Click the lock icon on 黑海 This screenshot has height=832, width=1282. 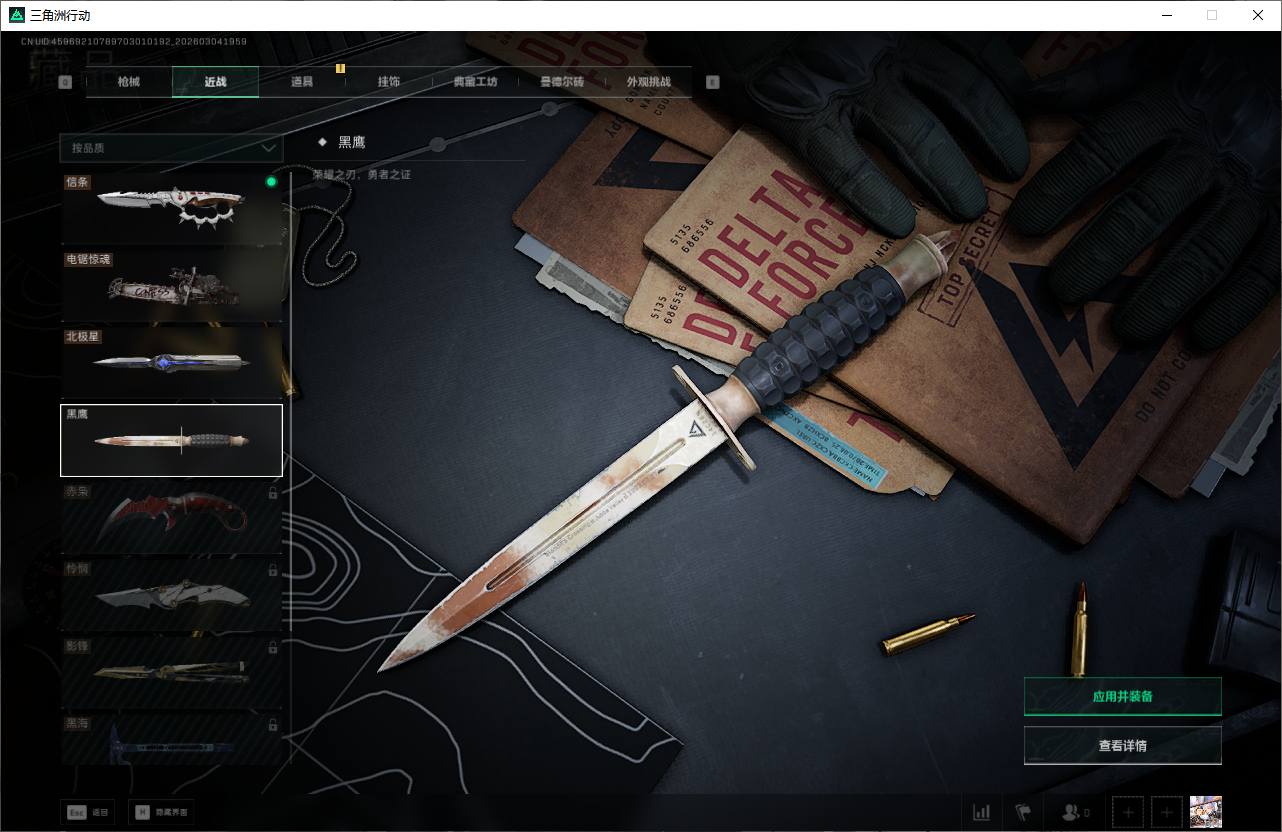point(273,724)
